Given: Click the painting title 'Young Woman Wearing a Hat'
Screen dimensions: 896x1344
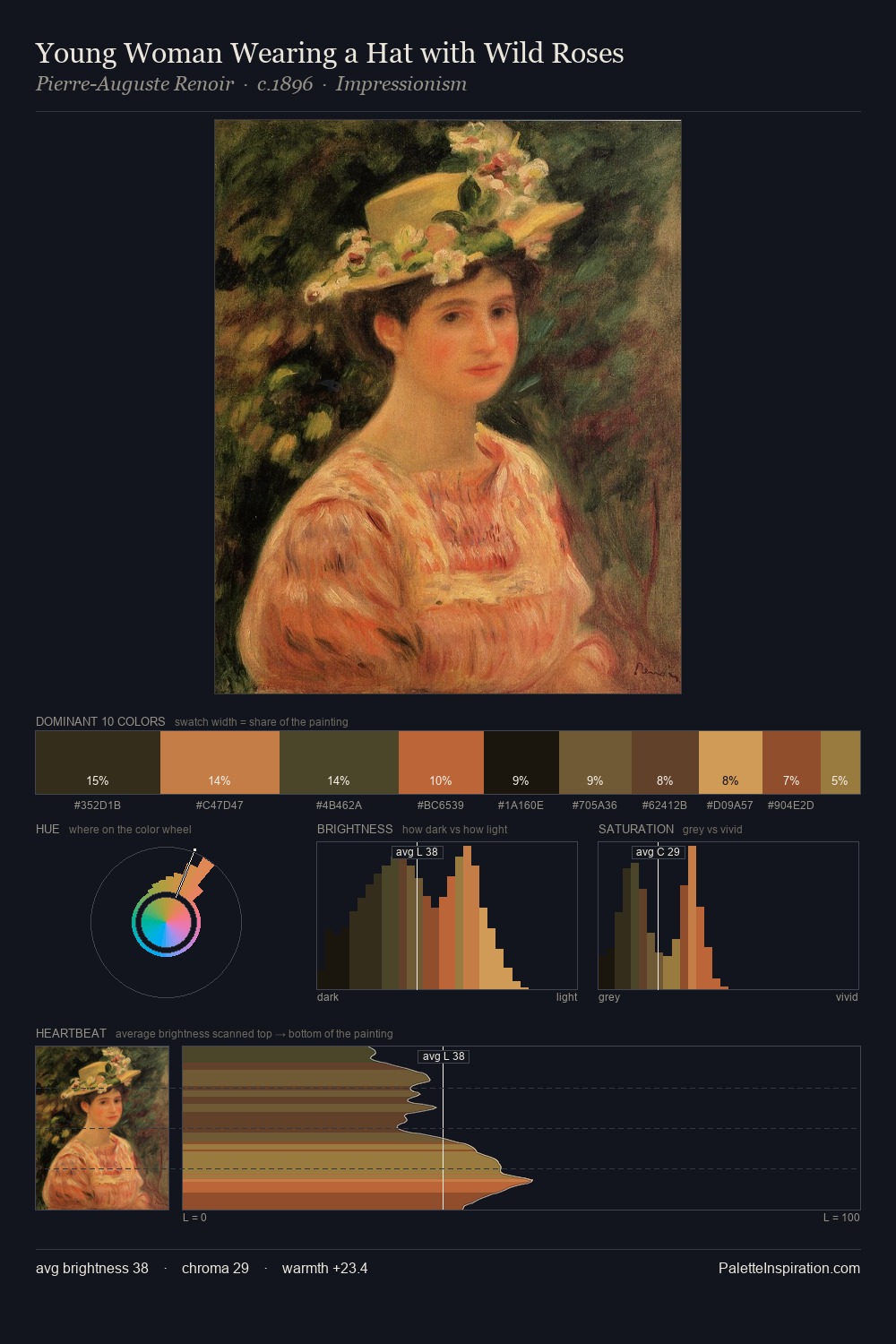Looking at the screenshot, I should pos(330,53).
